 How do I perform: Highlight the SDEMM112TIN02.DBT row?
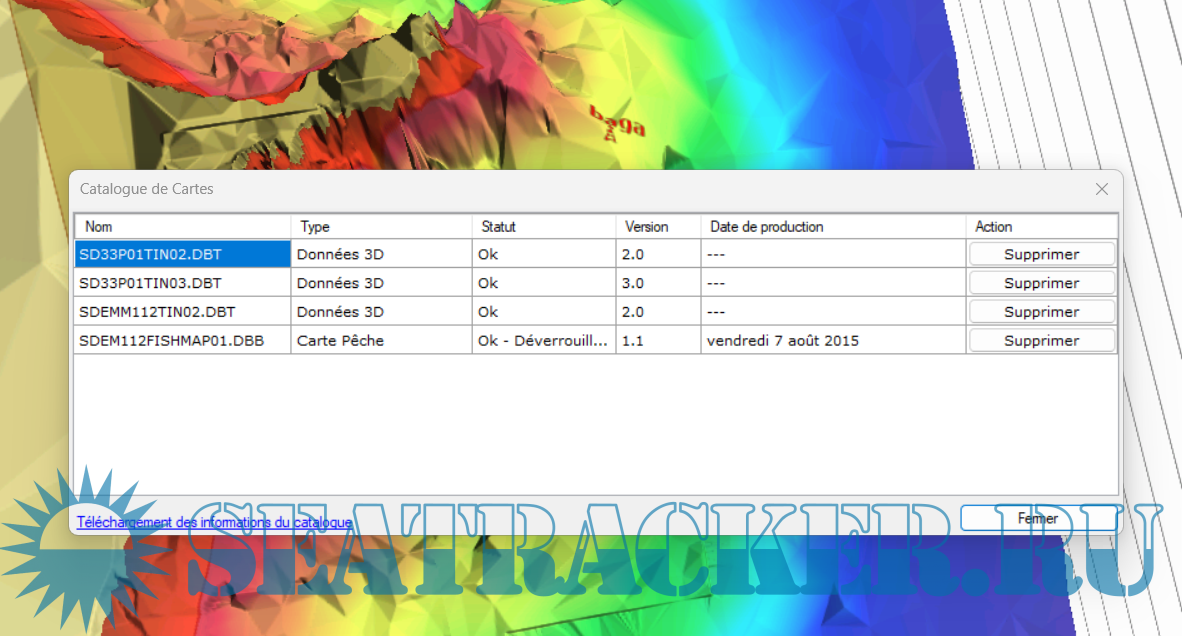[x=156, y=312]
